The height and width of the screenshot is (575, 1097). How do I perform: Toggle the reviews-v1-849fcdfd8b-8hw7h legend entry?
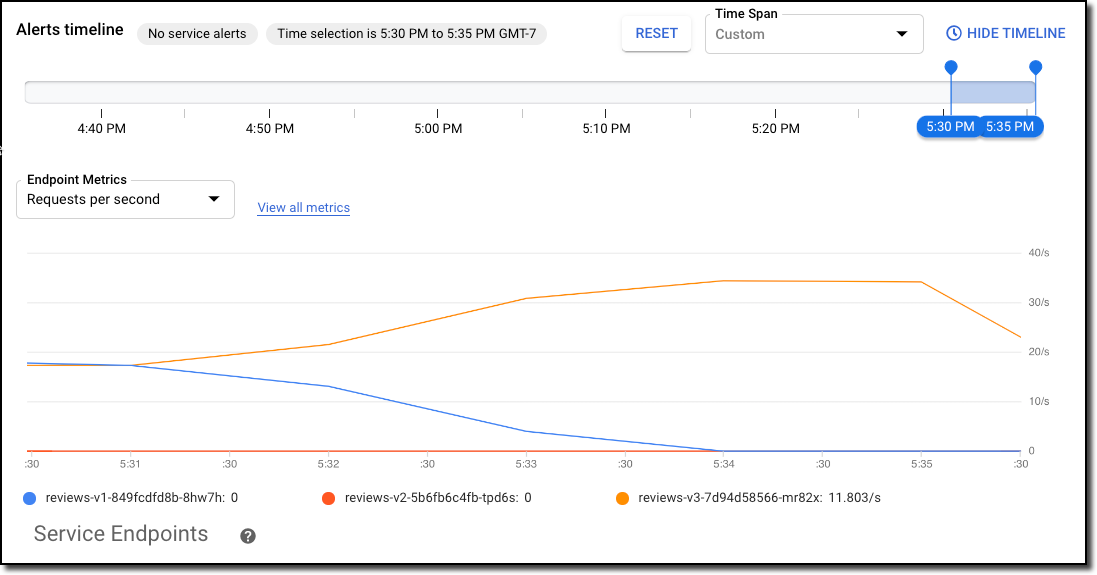(x=131, y=498)
